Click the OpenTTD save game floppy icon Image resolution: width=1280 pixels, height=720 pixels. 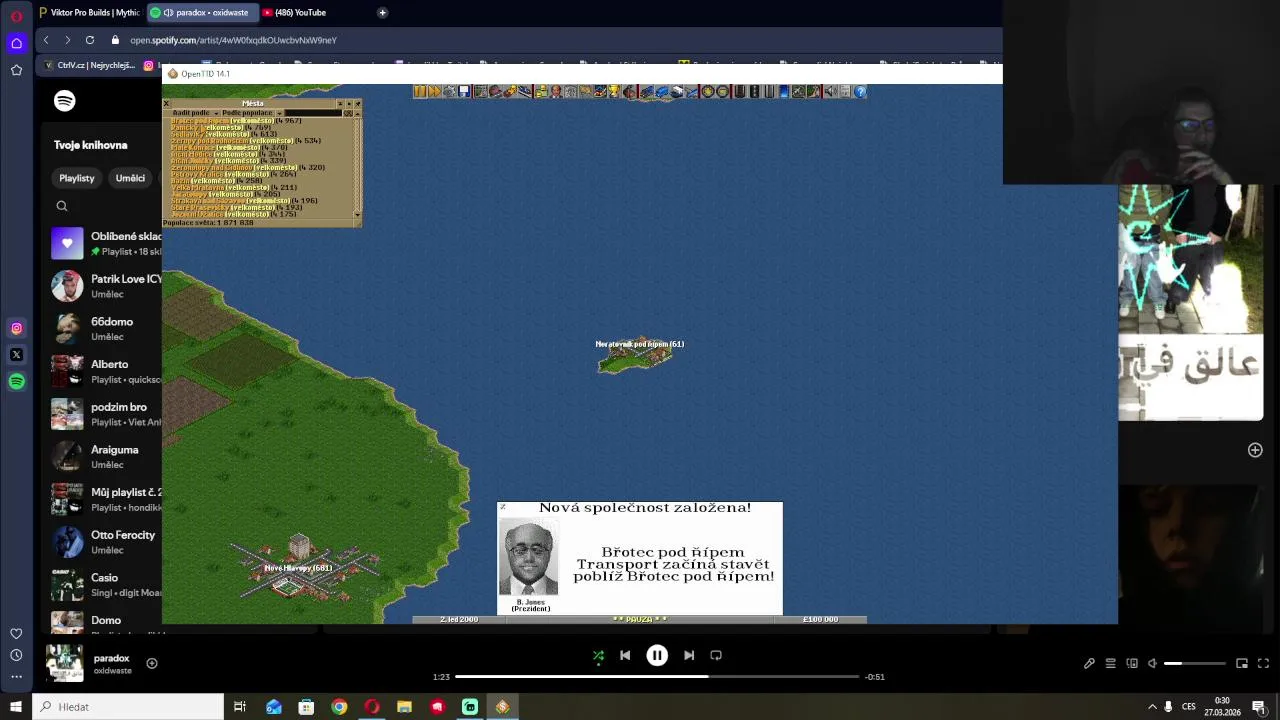click(464, 91)
